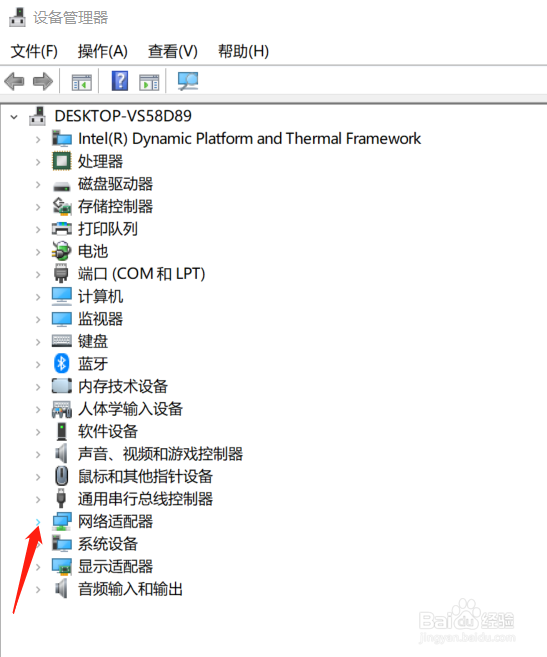Viewport: 547px width, 657px height.
Task: Click the 存储控制器 storage controller icon
Action: pyautogui.click(x=62, y=206)
